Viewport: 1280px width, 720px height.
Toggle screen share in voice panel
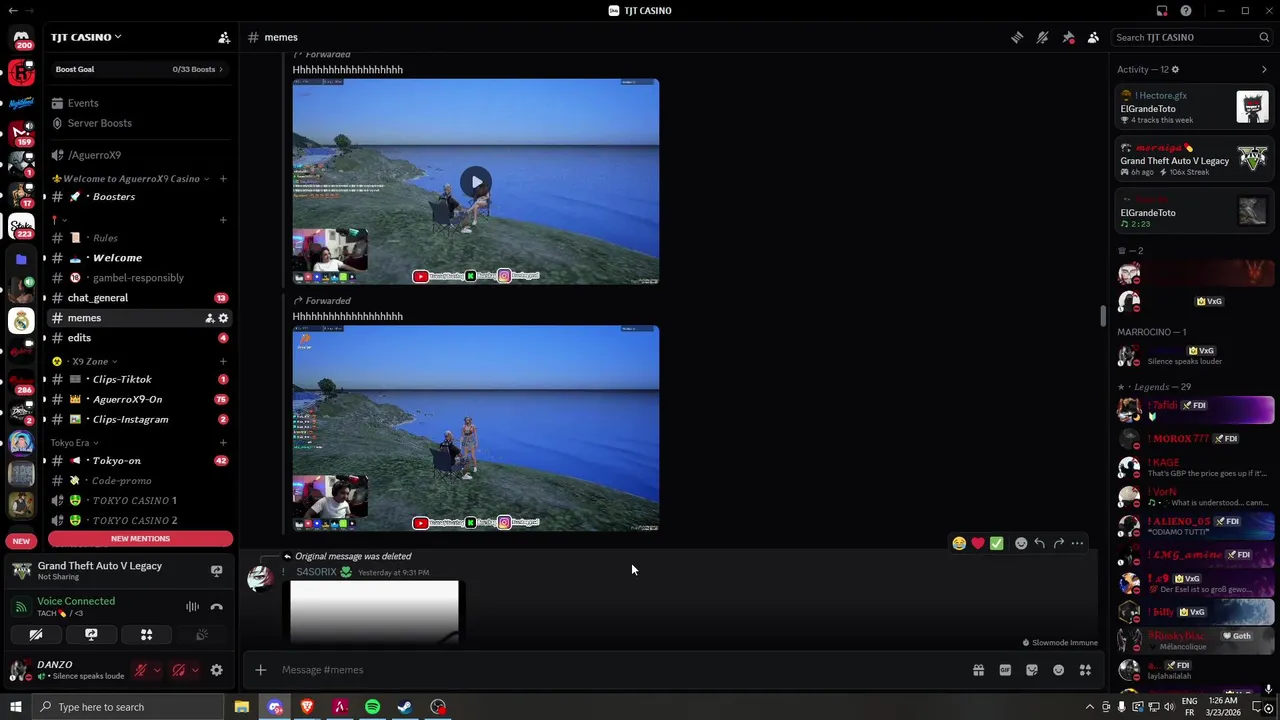point(91,634)
